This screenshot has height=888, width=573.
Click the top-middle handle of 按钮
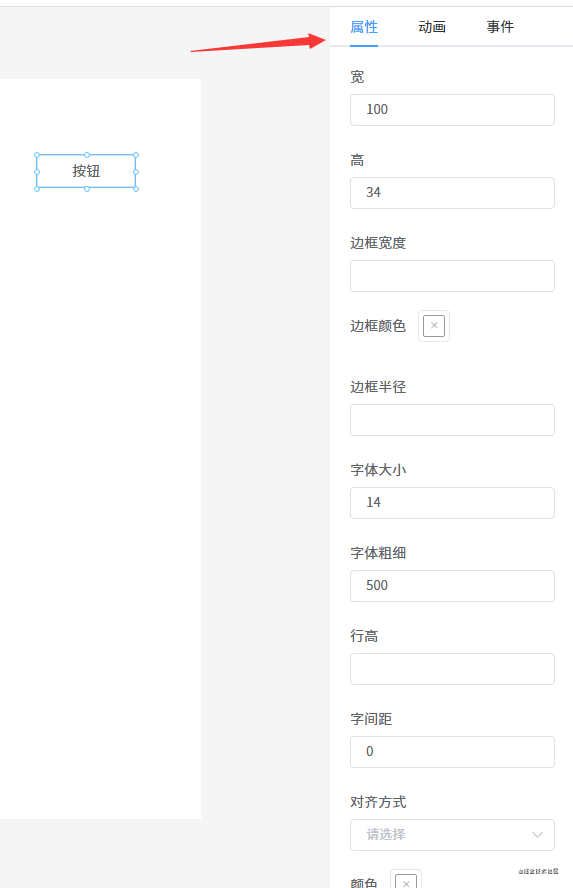click(87, 155)
